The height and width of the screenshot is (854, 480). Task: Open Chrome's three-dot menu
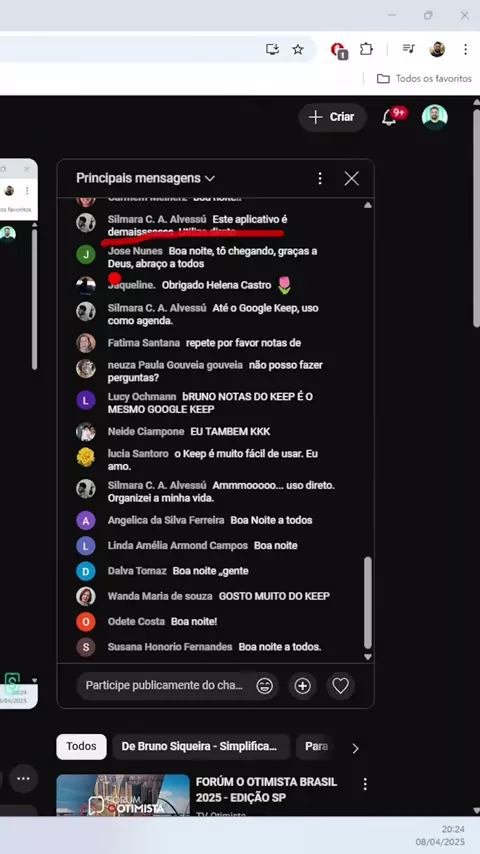(x=465, y=50)
